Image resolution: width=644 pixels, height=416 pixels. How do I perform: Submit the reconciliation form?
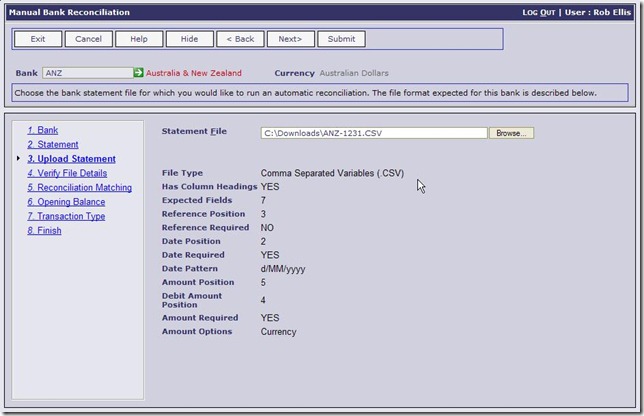click(341, 39)
